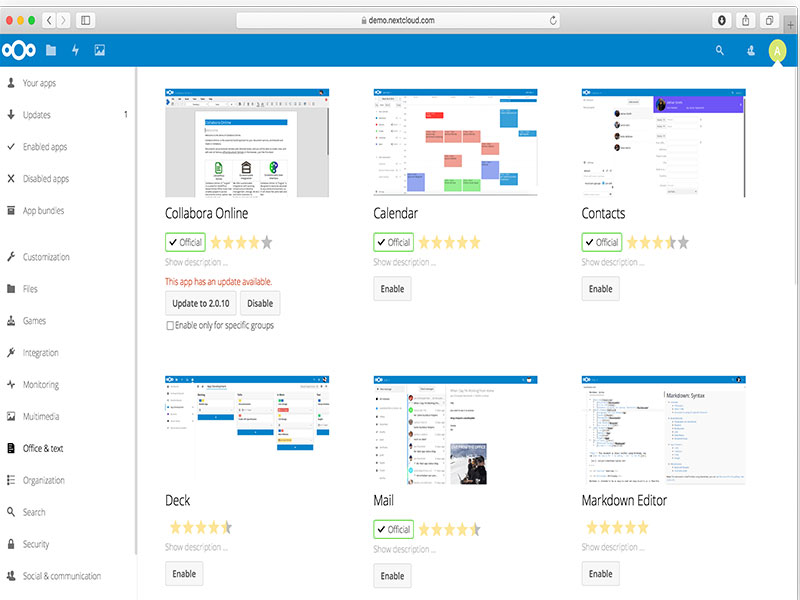Enable the Mail app
Viewport: 800px width, 600px height.
click(x=392, y=576)
